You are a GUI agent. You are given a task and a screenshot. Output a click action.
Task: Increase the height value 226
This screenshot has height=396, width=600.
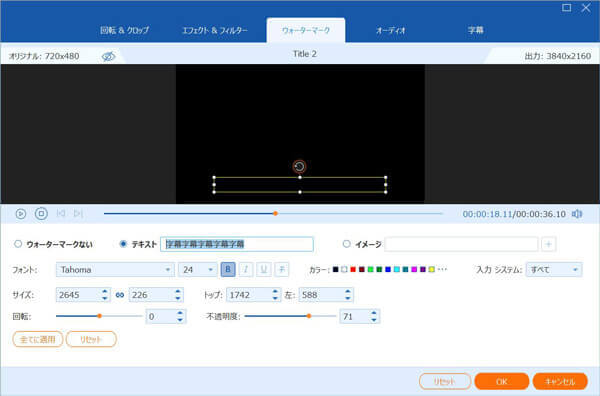(x=178, y=292)
